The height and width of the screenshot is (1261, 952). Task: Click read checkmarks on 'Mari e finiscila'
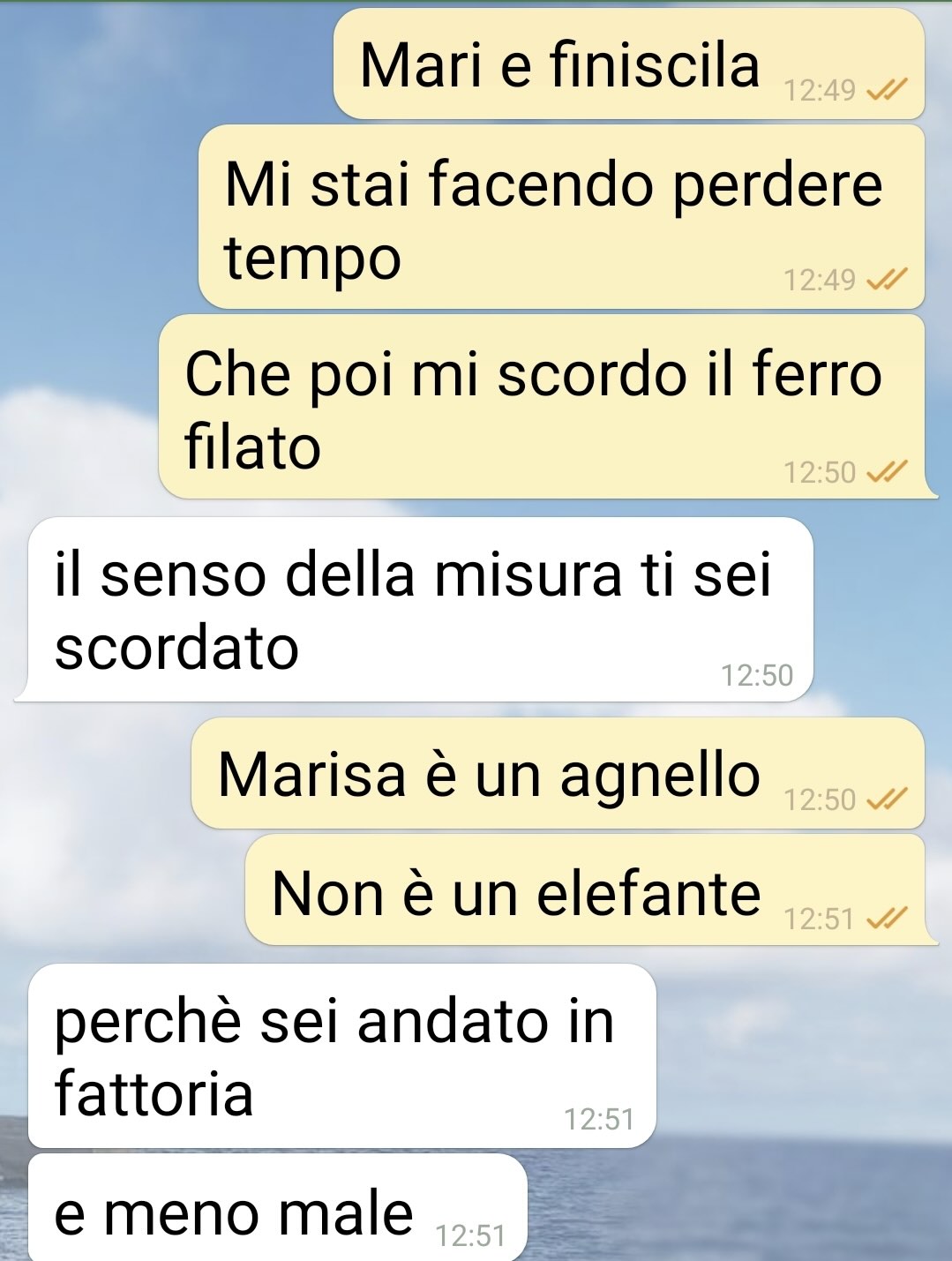(x=887, y=90)
